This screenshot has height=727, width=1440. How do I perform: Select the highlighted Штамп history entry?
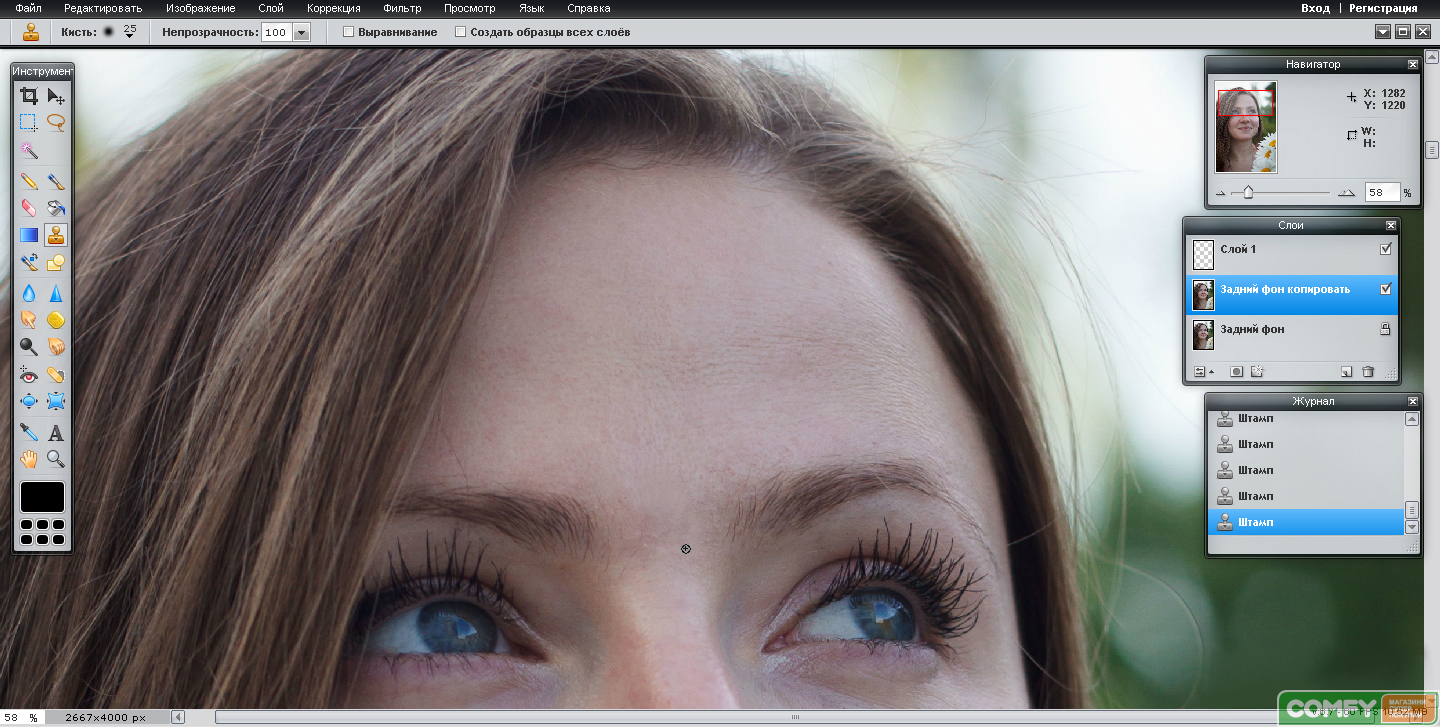click(1305, 522)
